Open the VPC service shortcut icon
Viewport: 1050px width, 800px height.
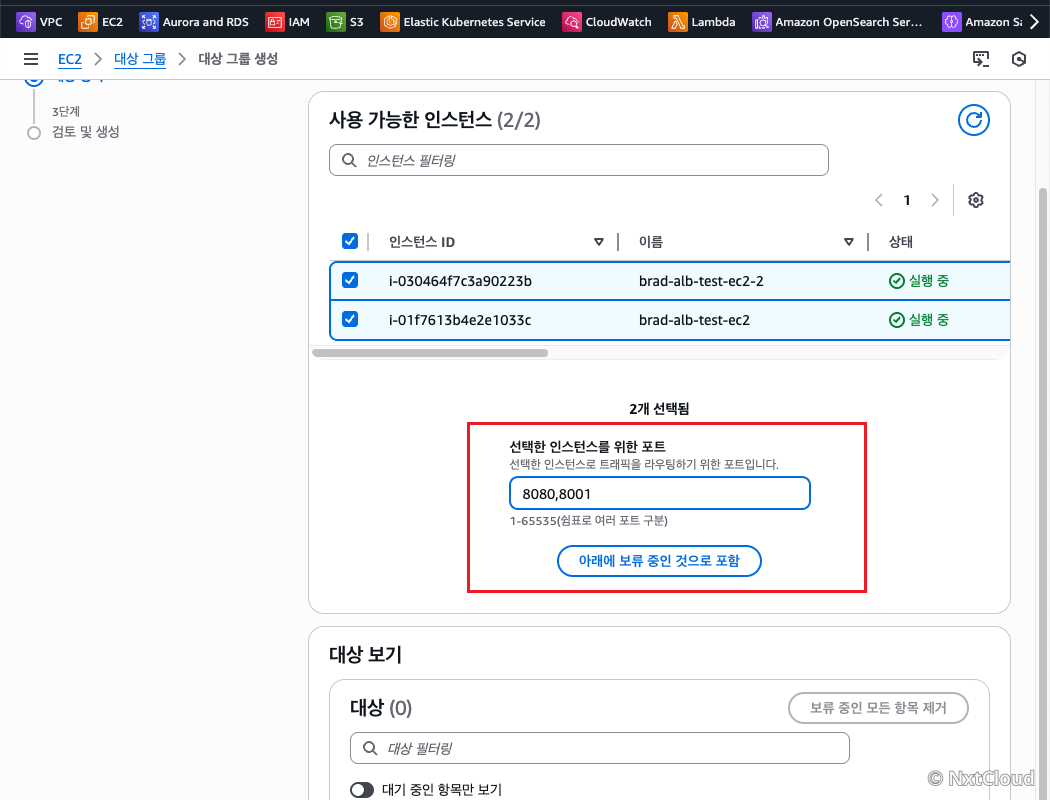click(25, 22)
